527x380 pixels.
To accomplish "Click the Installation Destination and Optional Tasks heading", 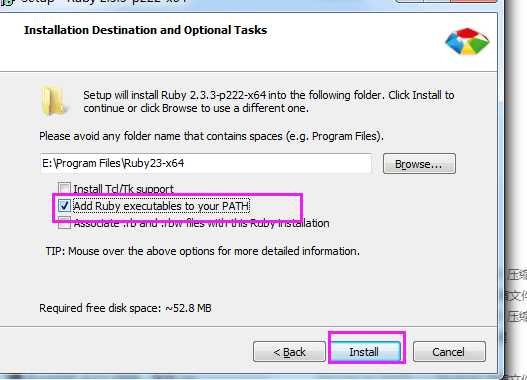I will click(x=146, y=30).
